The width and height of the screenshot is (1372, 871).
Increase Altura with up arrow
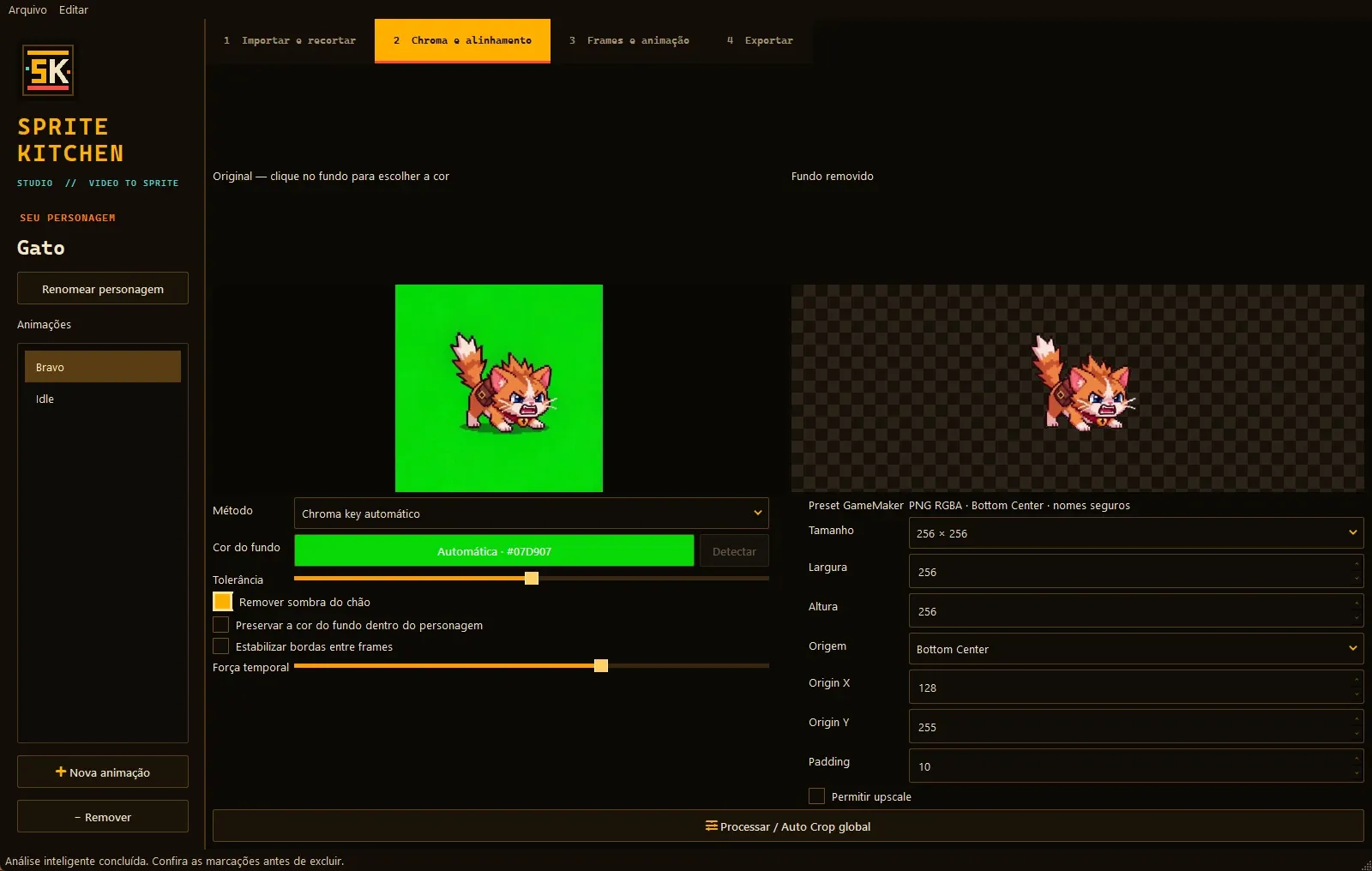tap(1357, 603)
